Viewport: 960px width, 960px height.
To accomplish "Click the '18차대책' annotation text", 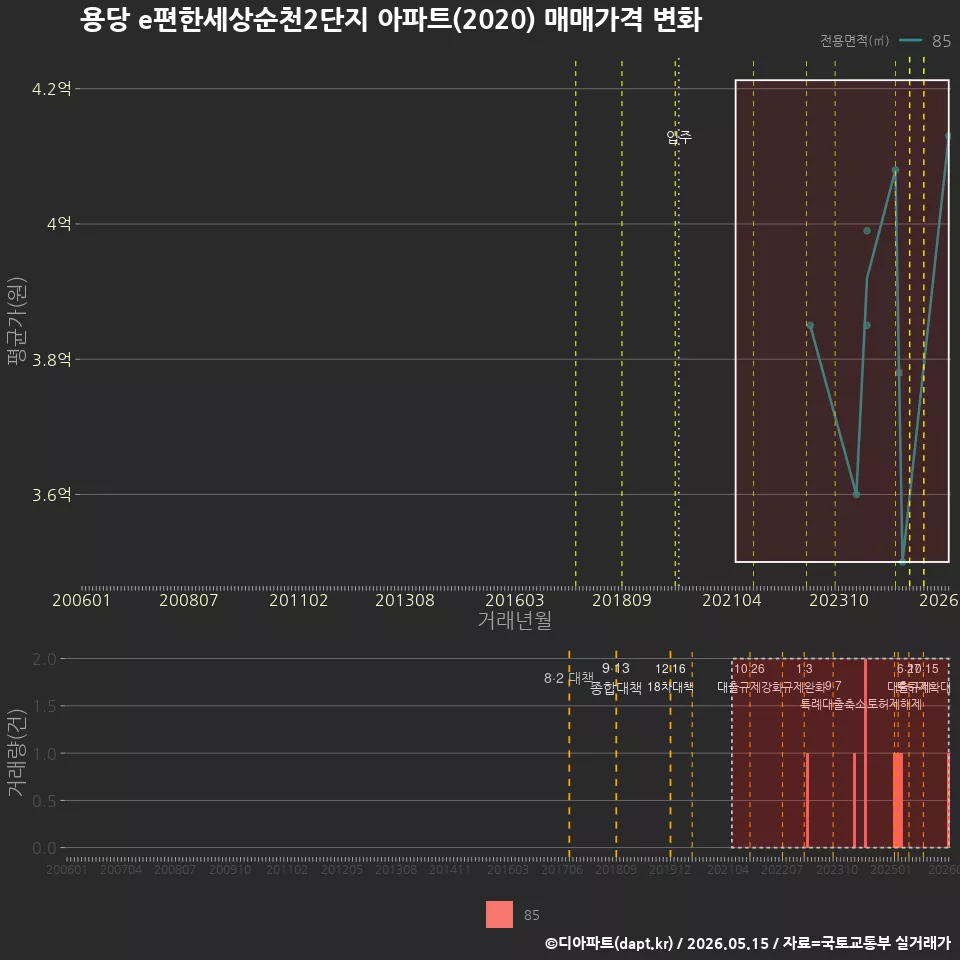I will tap(670, 687).
